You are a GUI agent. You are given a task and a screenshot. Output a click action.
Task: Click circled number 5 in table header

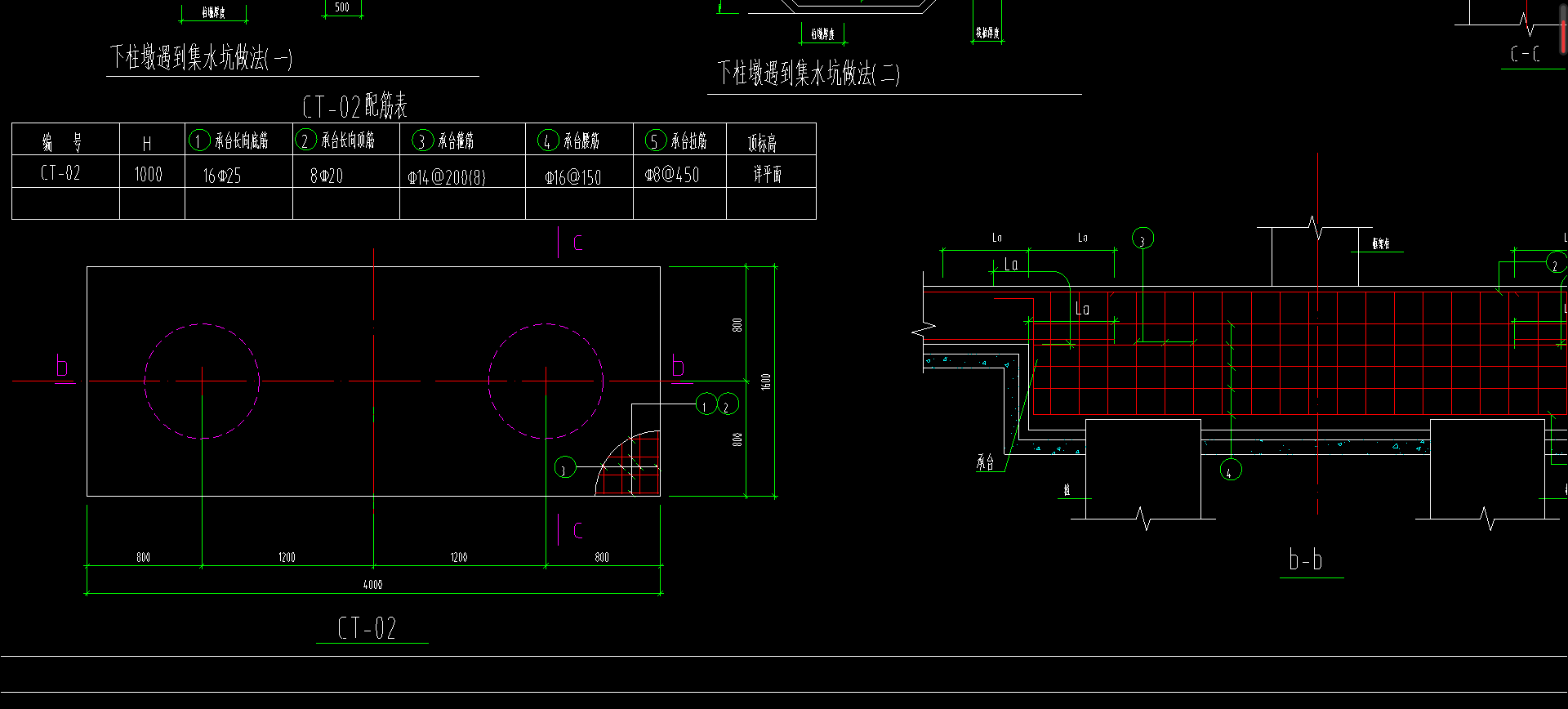tap(655, 140)
